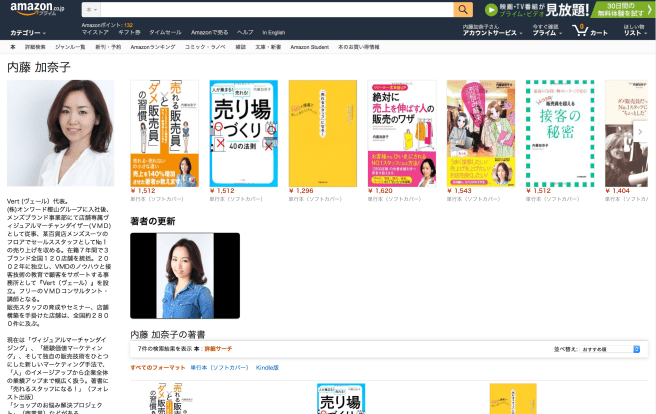Click the carousel next arrow beside book covers
Image resolution: width=656 pixels, height=414 pixels.
(x=640, y=131)
